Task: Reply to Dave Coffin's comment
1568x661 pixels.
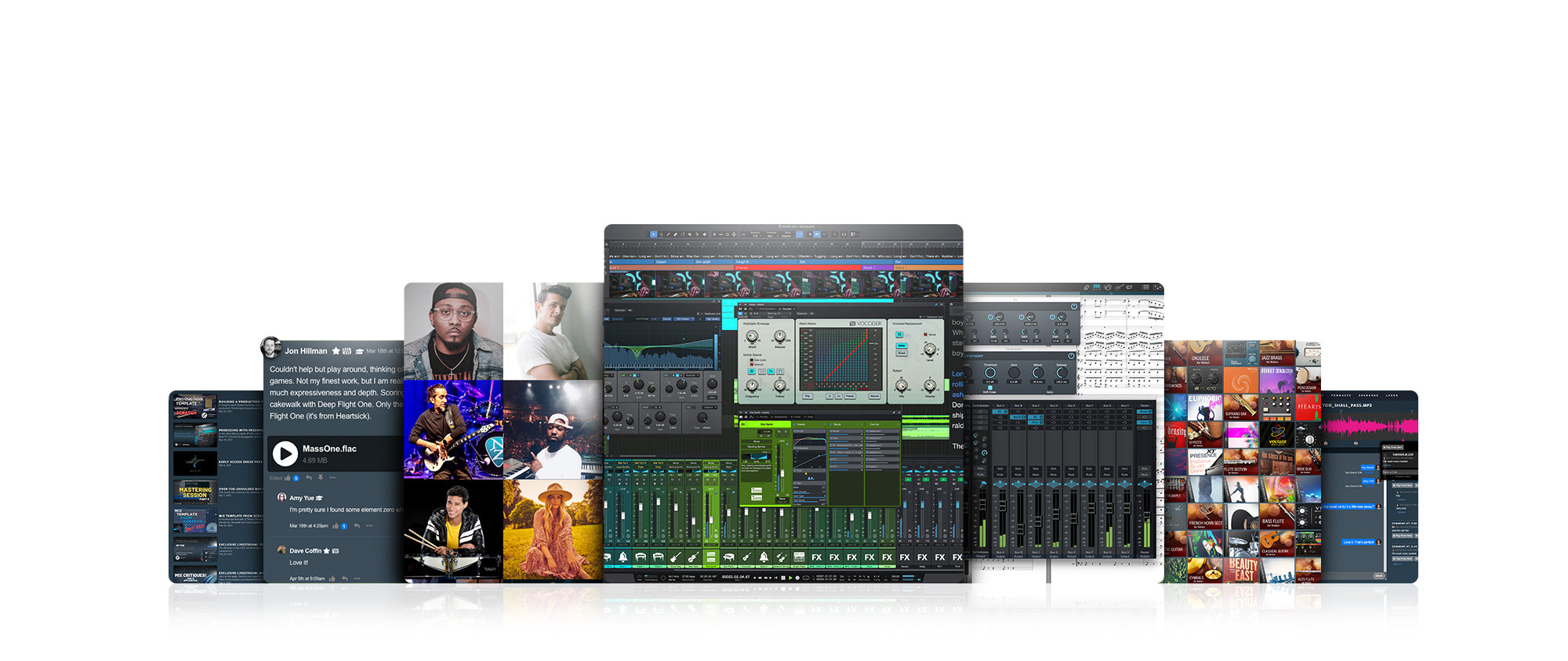Action: [345, 579]
